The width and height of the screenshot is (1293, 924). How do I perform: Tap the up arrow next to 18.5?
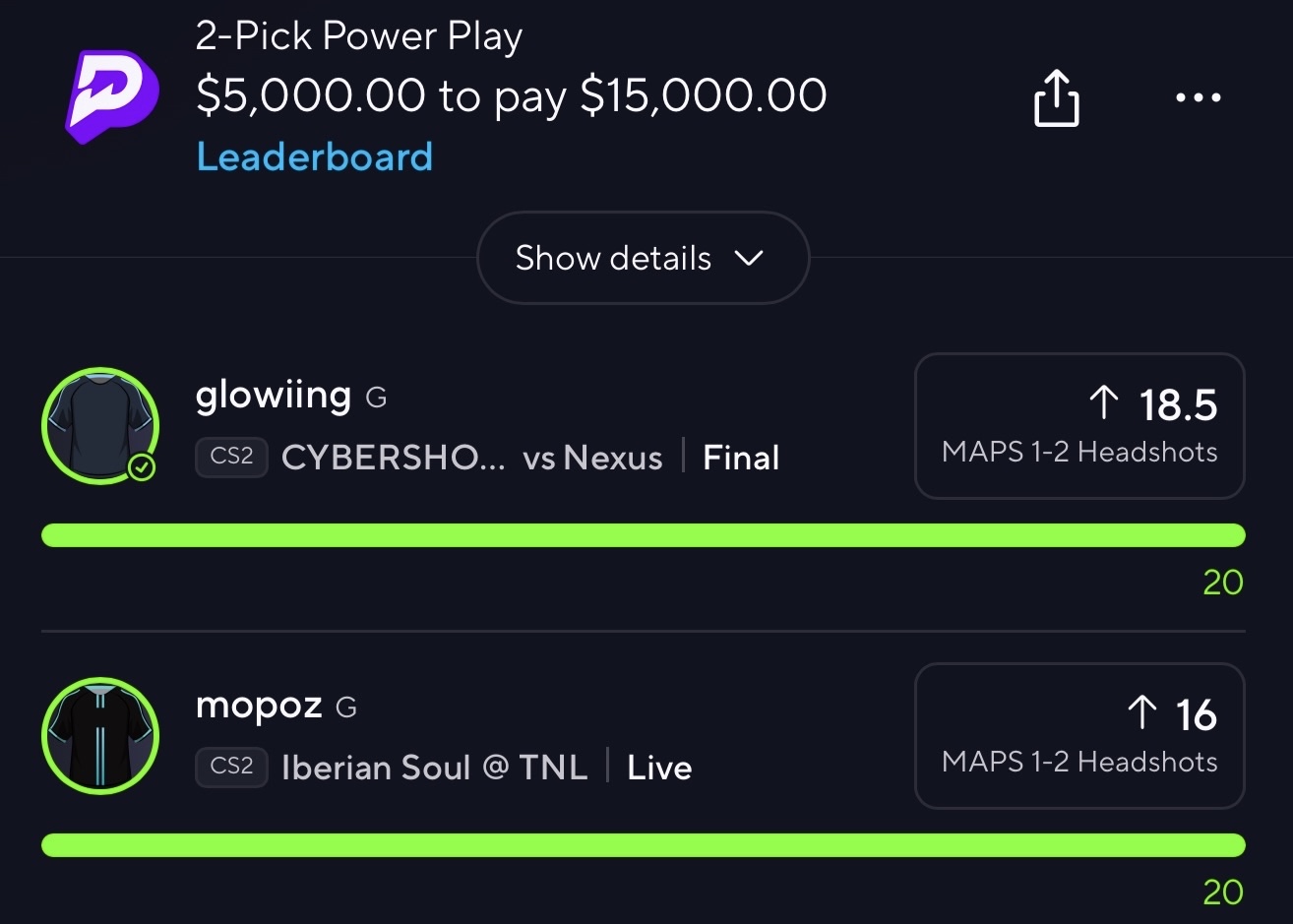tap(1104, 402)
